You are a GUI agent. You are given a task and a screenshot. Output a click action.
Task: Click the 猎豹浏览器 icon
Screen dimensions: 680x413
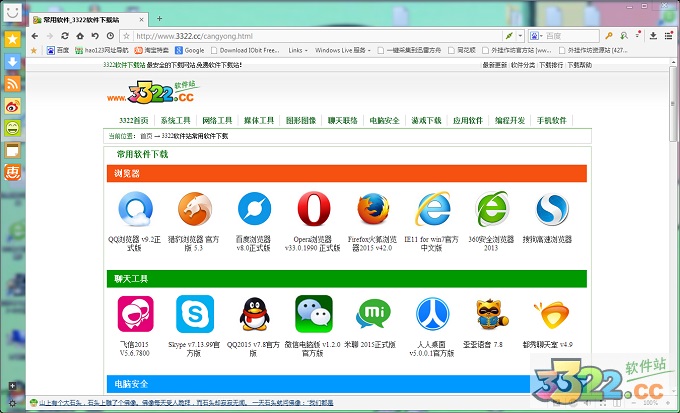pyautogui.click(x=195, y=209)
